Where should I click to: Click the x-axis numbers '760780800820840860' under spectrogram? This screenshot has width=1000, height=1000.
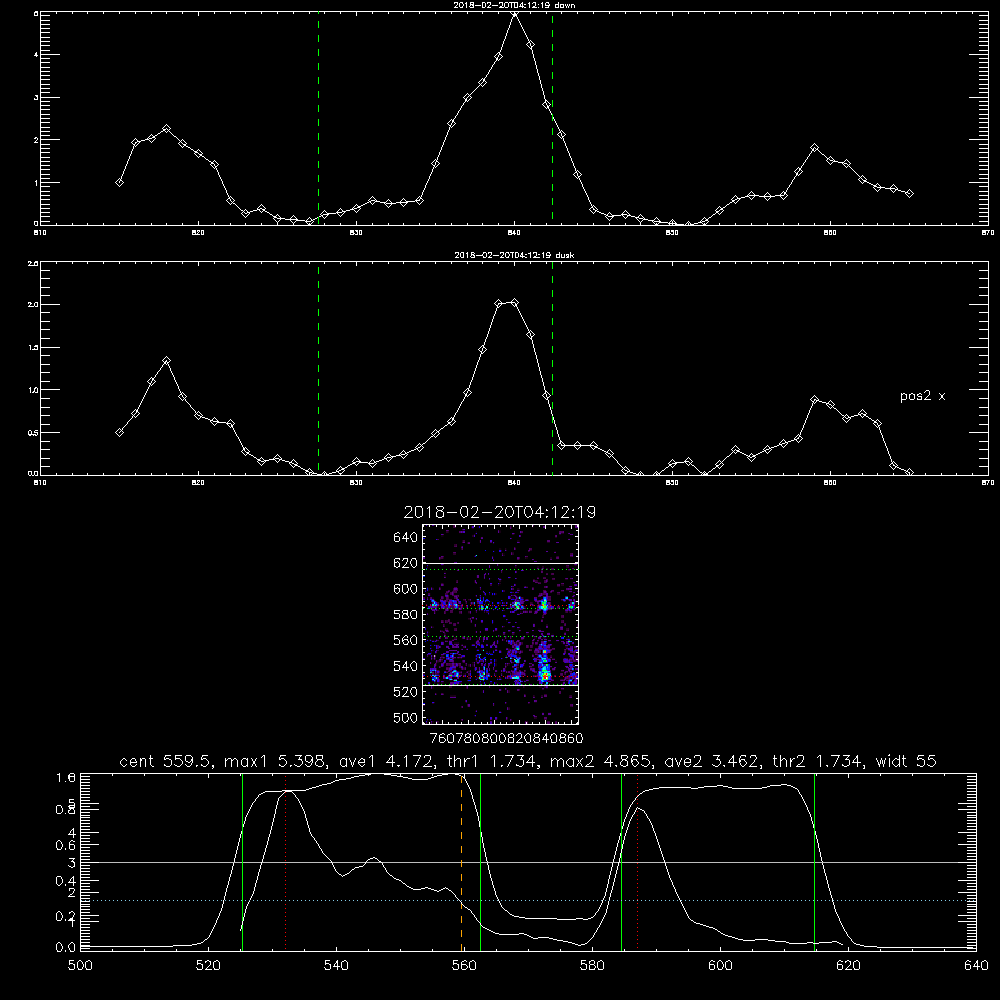tap(506, 738)
